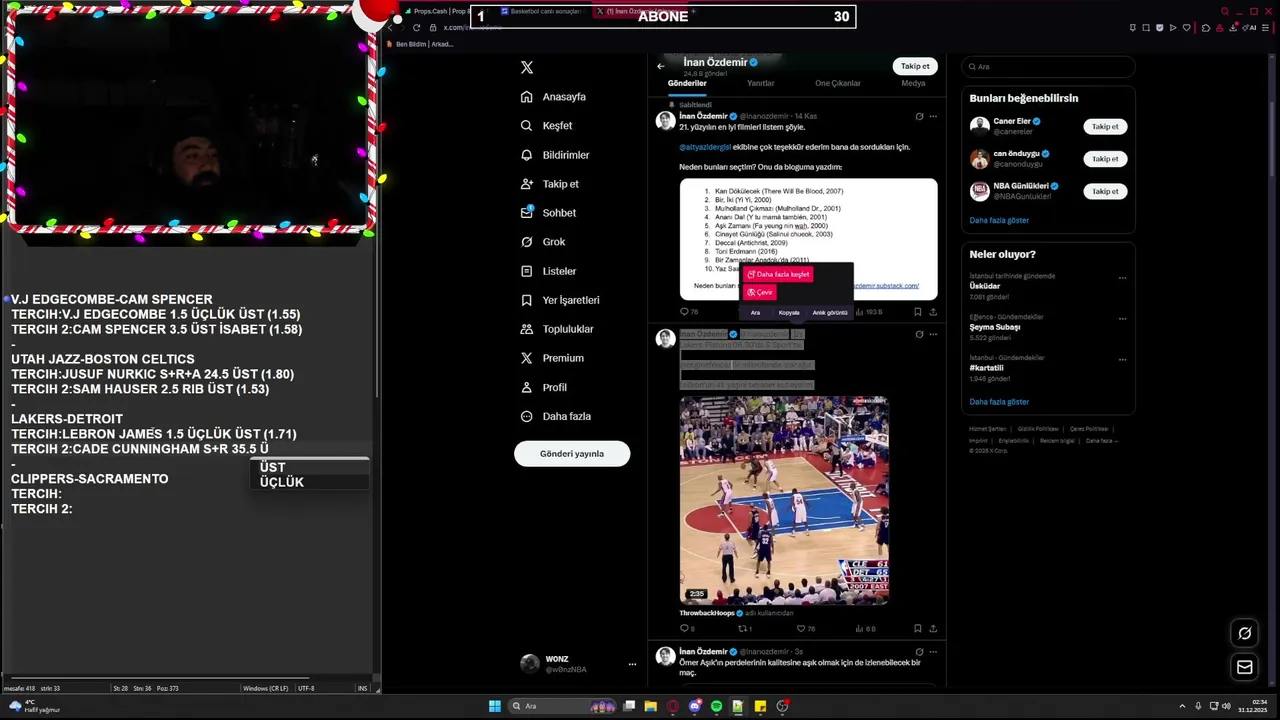The image size is (1280, 720).
Task: Open Spotify from taskbar
Action: pos(716,706)
